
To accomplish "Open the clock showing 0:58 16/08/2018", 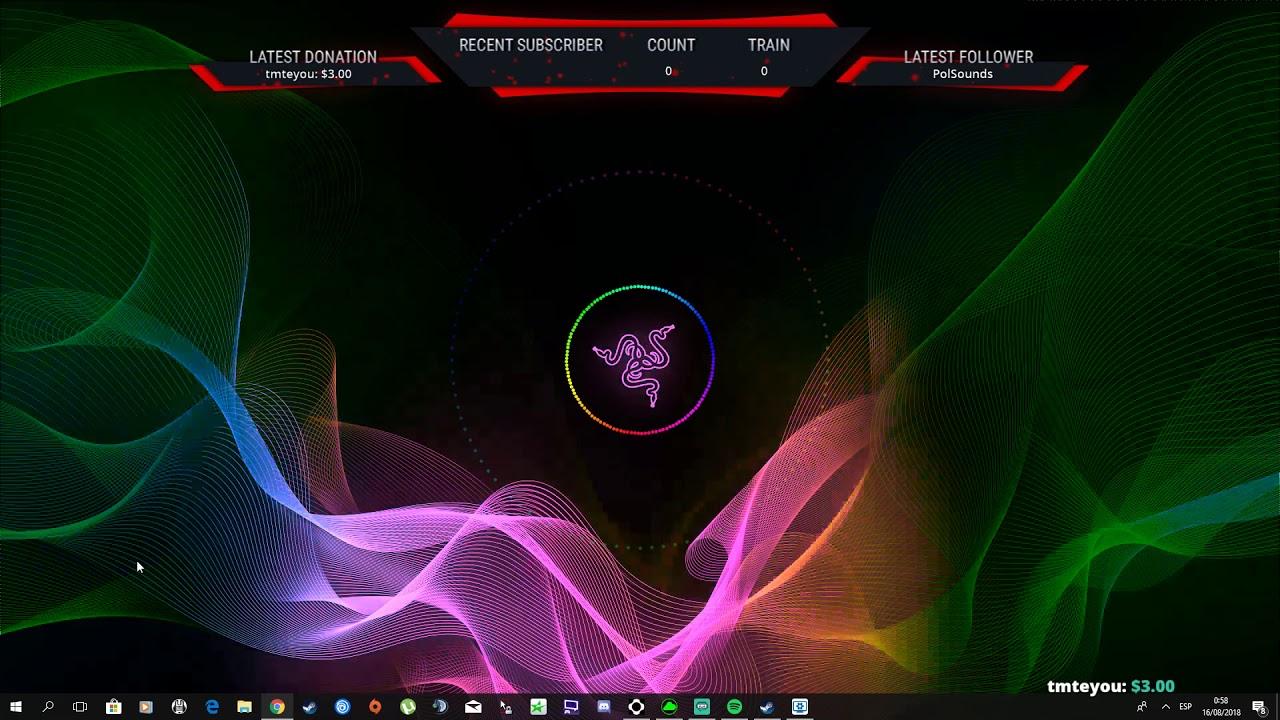I will [x=1220, y=707].
